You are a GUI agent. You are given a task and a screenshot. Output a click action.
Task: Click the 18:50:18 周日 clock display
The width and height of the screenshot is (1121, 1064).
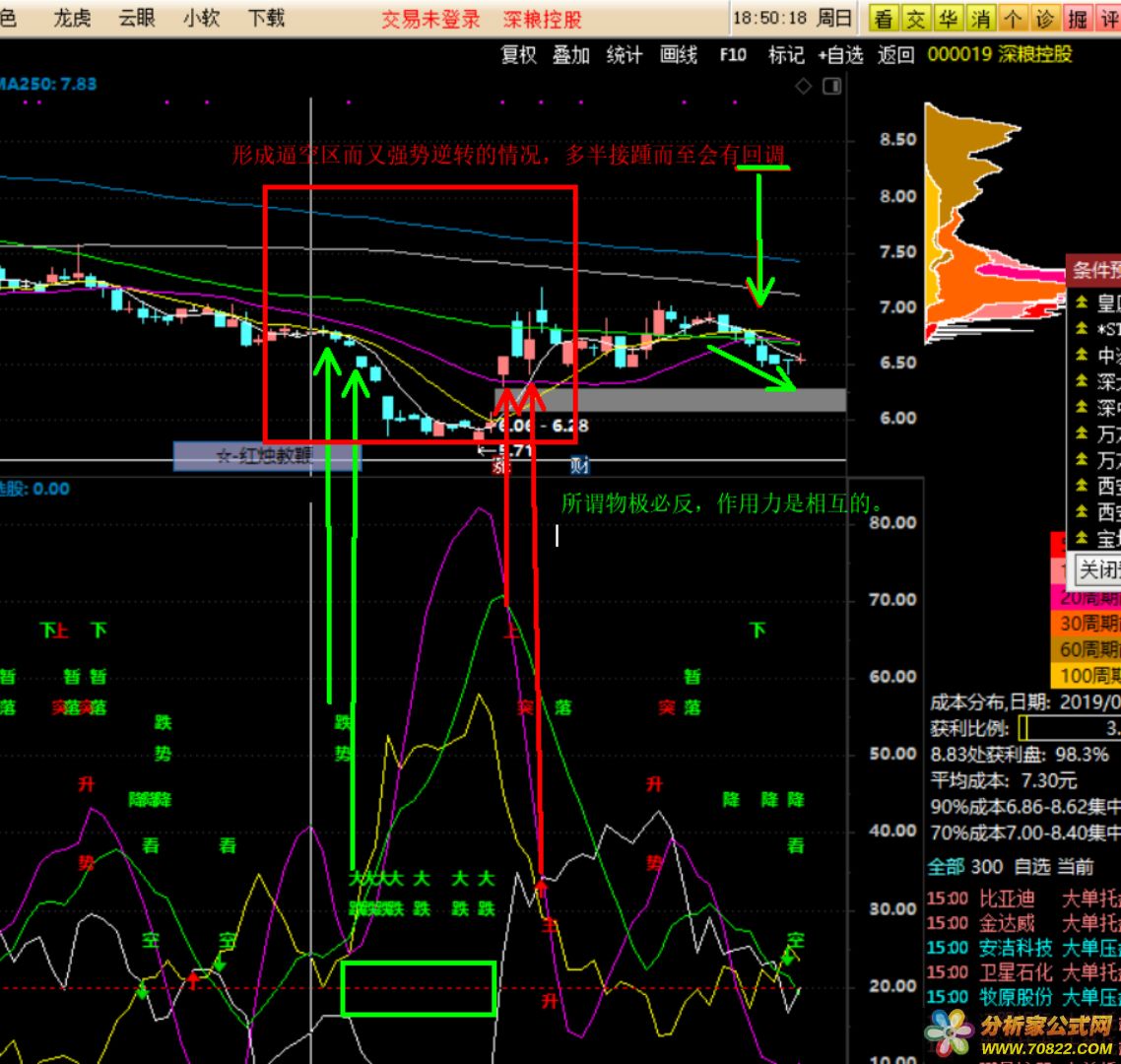click(792, 18)
